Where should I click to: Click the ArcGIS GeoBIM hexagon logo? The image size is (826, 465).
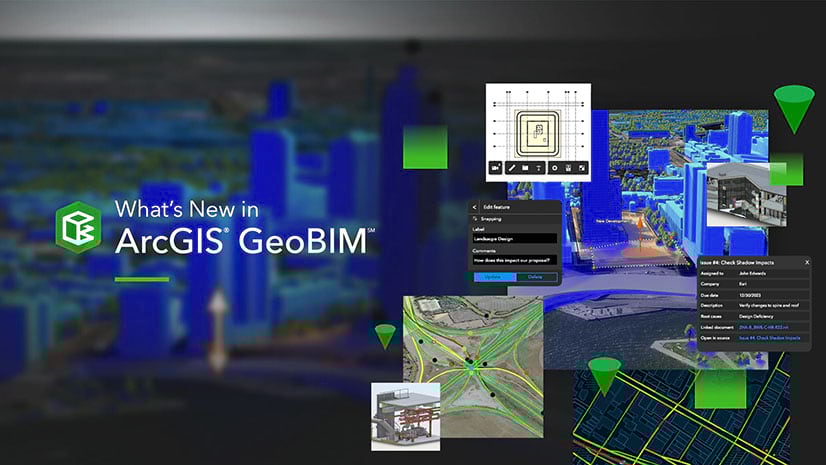tap(78, 227)
